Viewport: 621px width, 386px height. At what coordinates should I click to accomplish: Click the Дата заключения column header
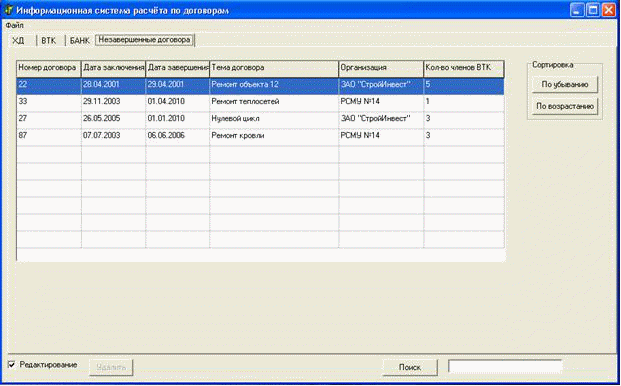[113, 69]
